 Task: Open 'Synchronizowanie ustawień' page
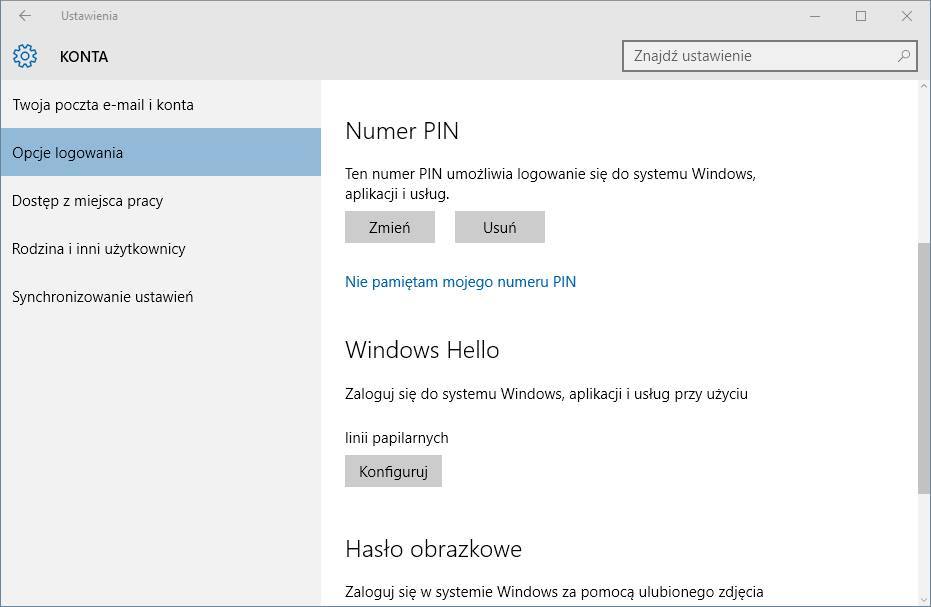tap(161, 296)
